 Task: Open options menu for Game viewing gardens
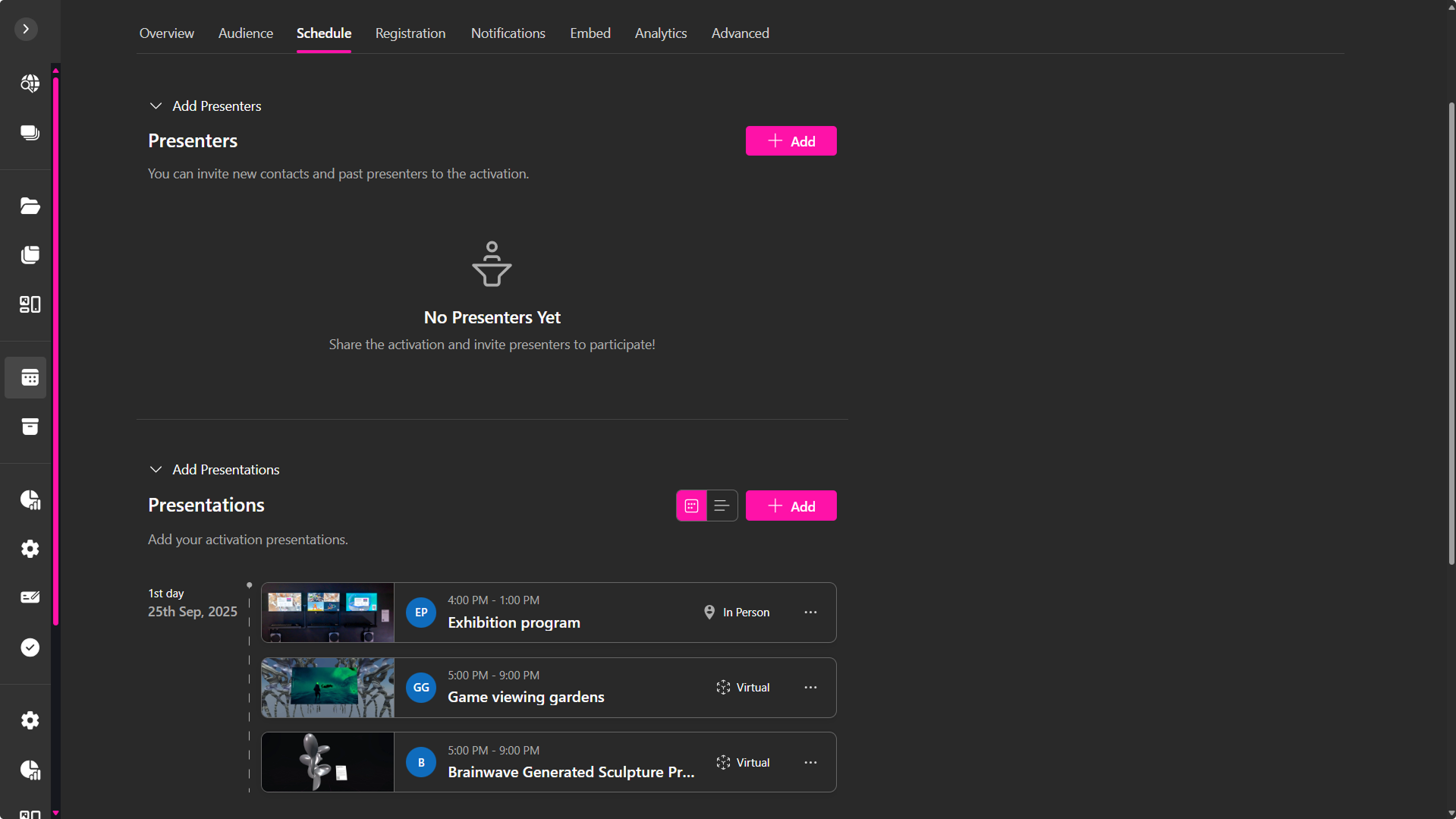pos(810,688)
